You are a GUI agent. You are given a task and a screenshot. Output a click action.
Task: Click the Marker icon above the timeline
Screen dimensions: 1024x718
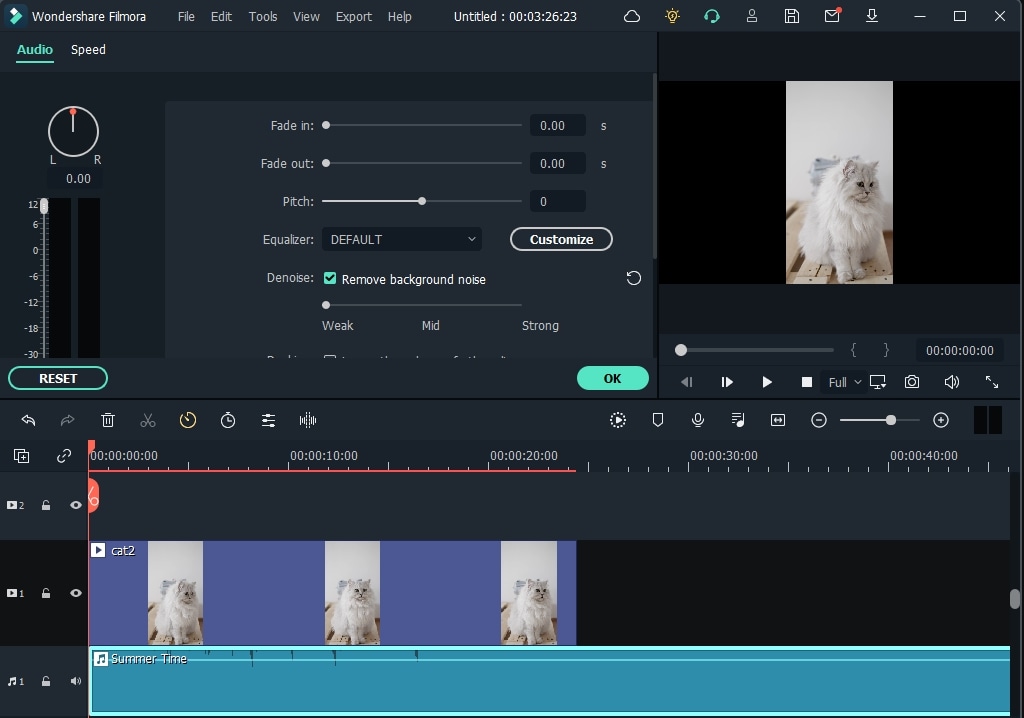point(658,420)
